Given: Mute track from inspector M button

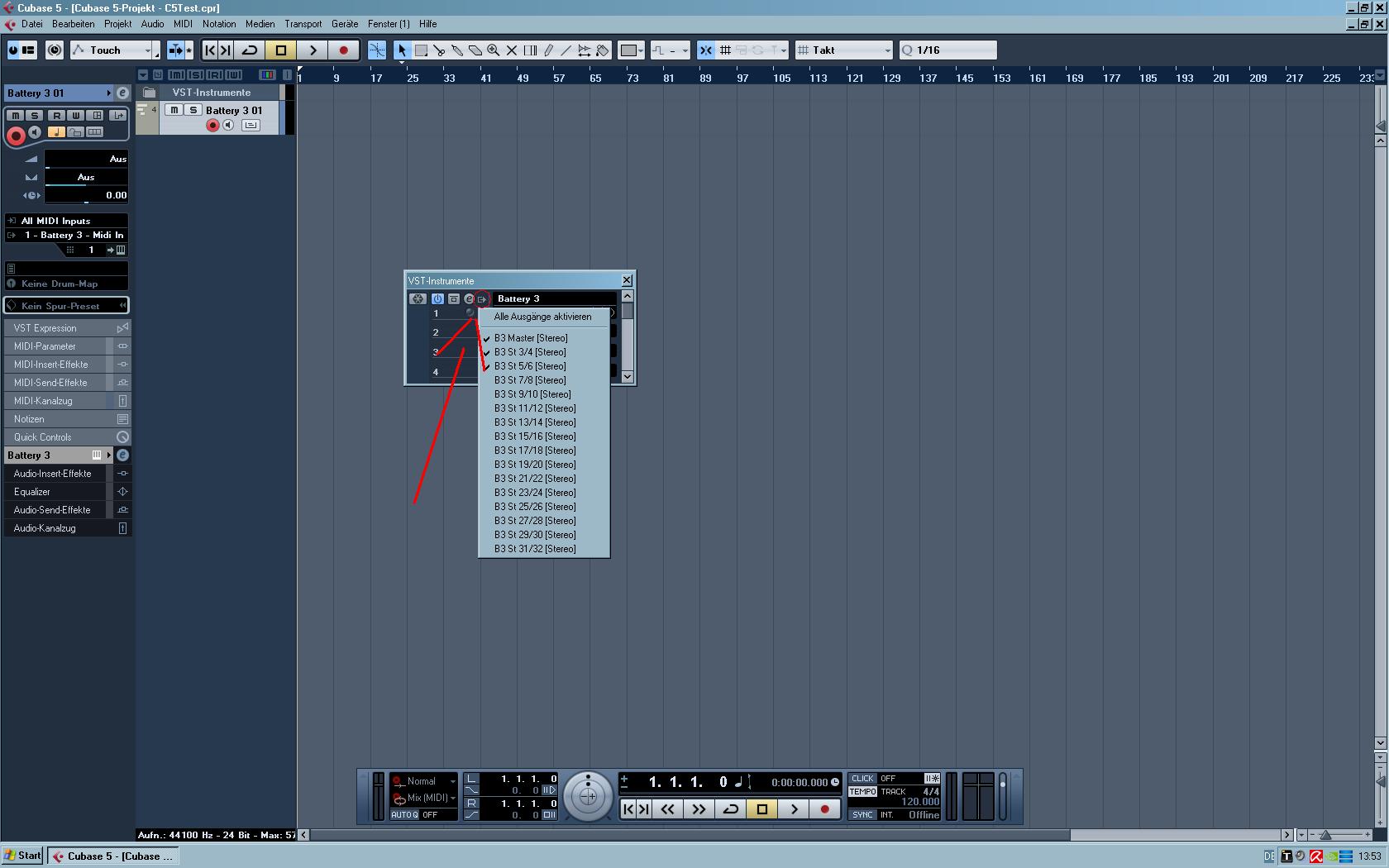Looking at the screenshot, I should tap(16, 115).
